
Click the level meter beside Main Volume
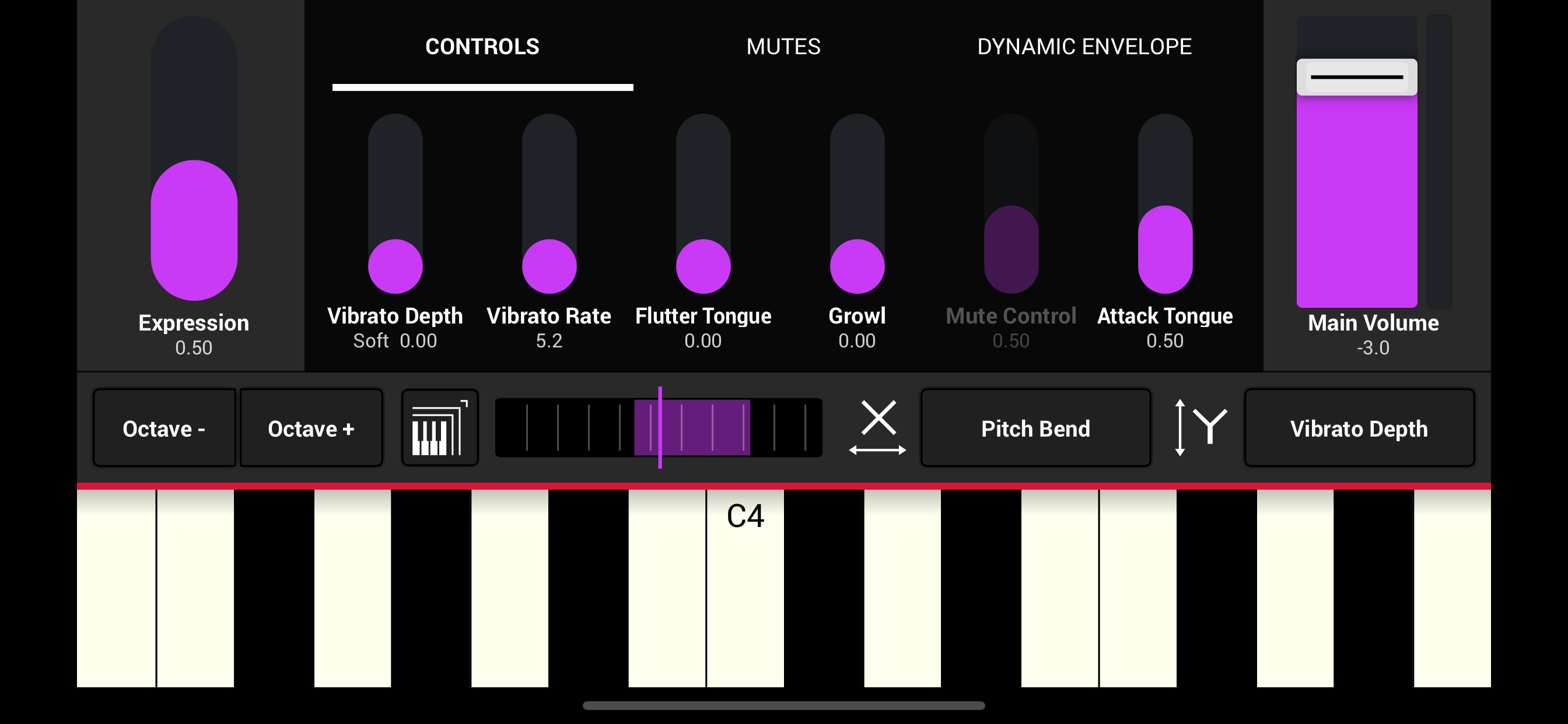(1439, 162)
